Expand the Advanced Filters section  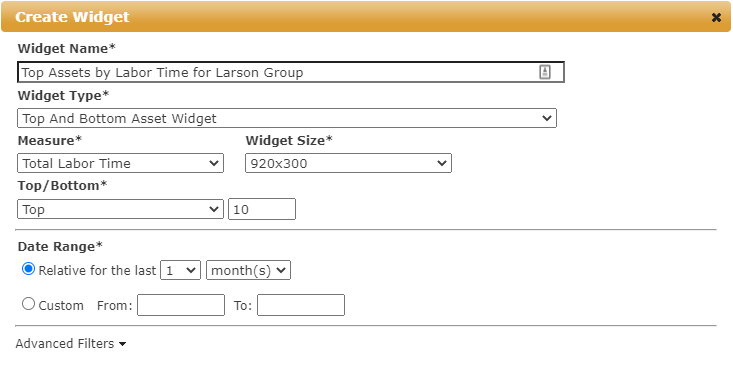click(x=71, y=344)
